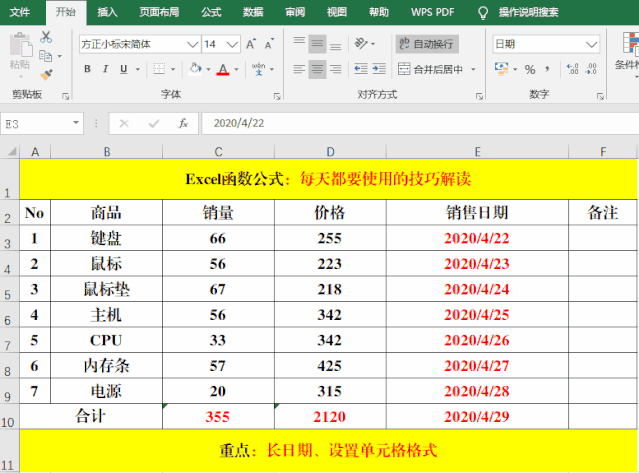Viewport: 639px width, 473px height.
Task: Click the Cut scissors icon
Action: coord(46,38)
